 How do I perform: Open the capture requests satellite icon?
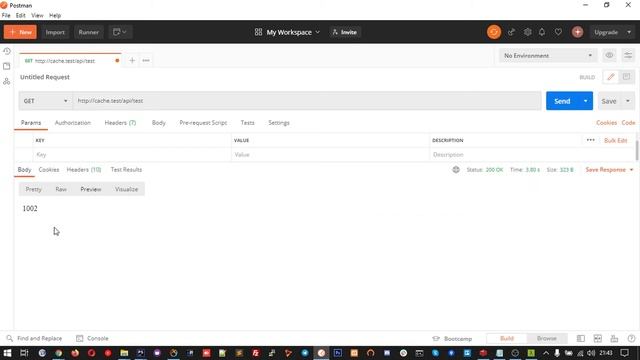(511, 32)
